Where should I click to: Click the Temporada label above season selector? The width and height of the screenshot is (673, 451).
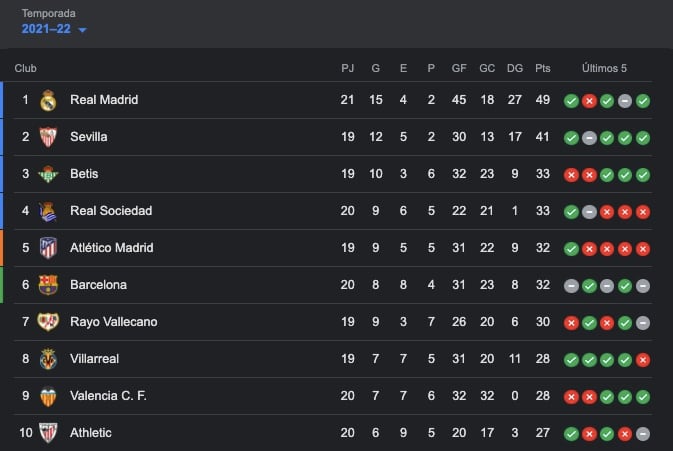[x=47, y=14]
